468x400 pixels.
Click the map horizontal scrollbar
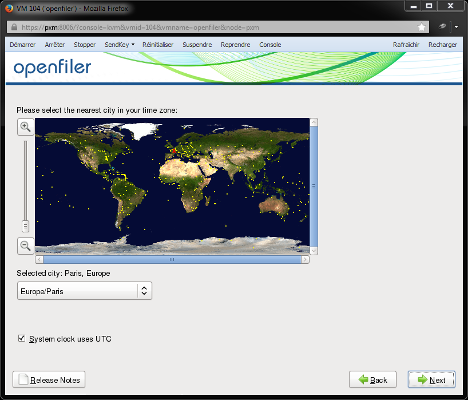(x=172, y=259)
